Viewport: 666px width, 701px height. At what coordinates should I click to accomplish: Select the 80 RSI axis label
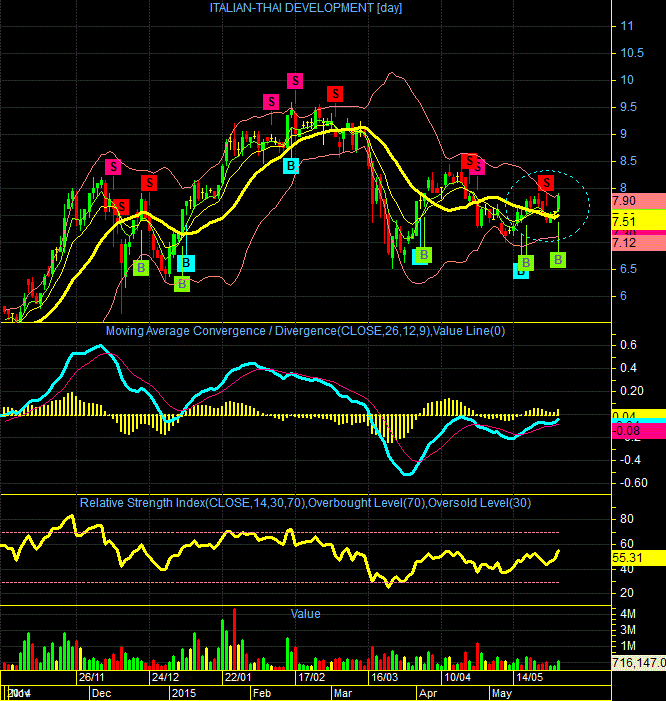(x=627, y=519)
